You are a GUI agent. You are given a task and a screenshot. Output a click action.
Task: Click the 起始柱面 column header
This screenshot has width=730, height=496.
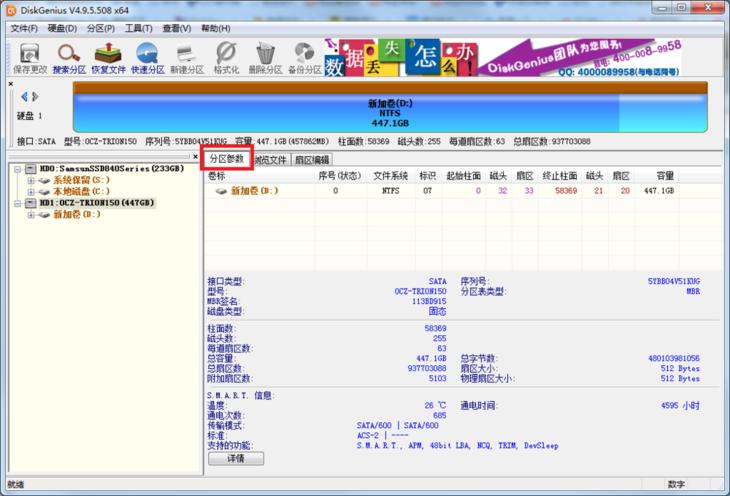click(x=463, y=176)
